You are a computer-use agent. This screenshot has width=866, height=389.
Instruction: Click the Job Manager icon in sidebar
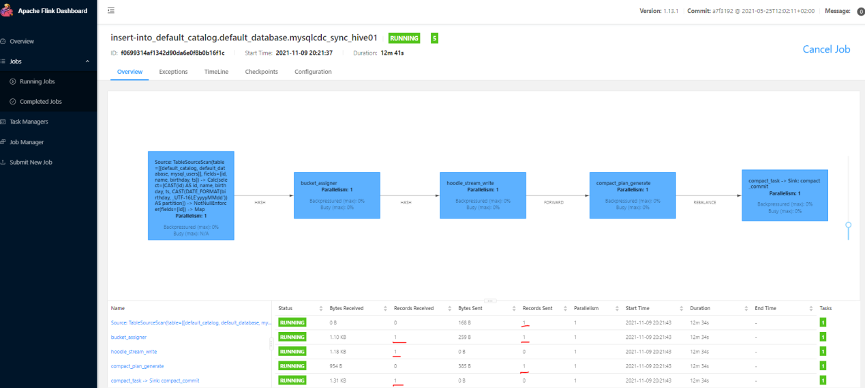click(x=3, y=142)
